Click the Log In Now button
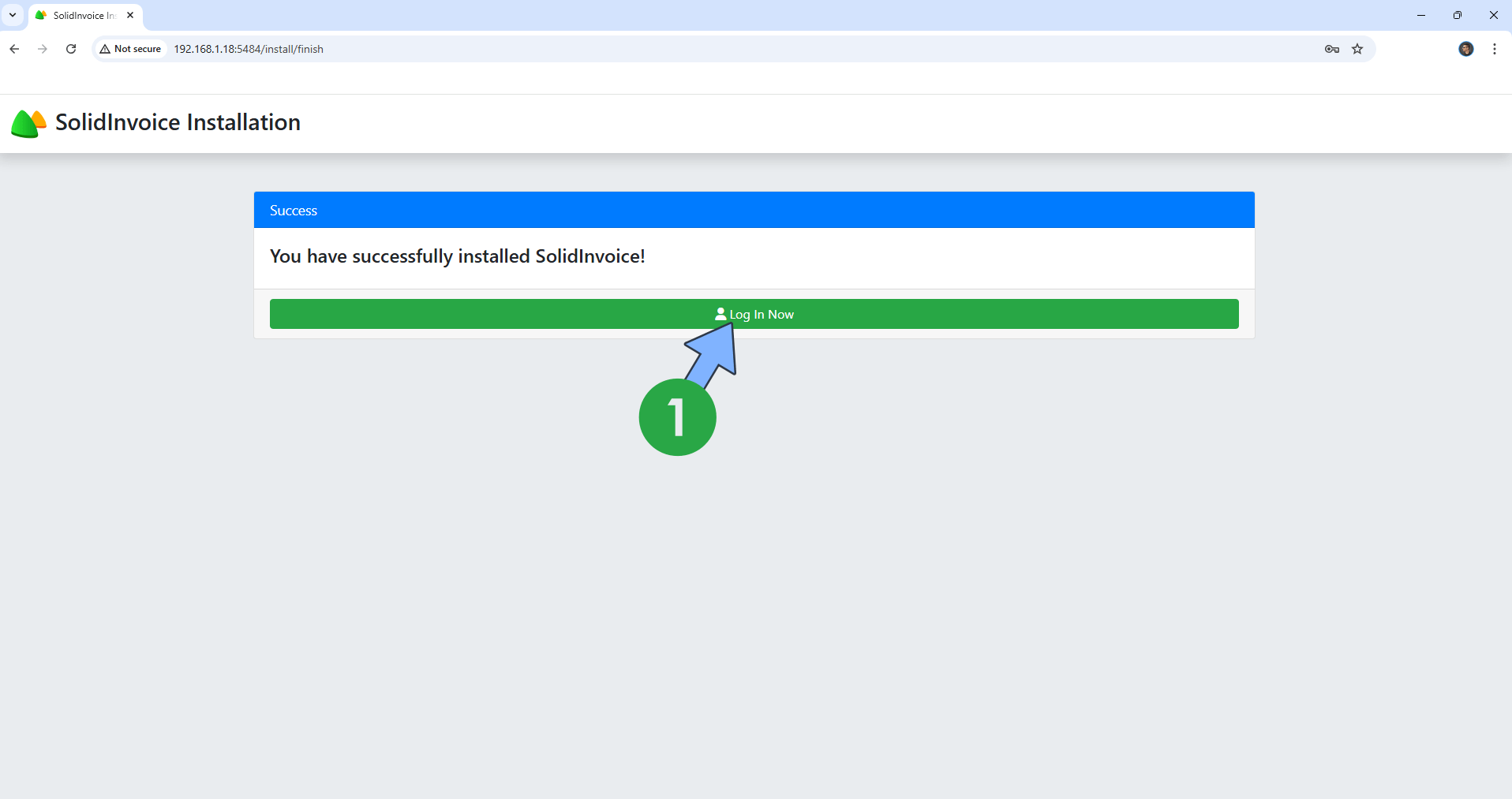 click(x=754, y=314)
